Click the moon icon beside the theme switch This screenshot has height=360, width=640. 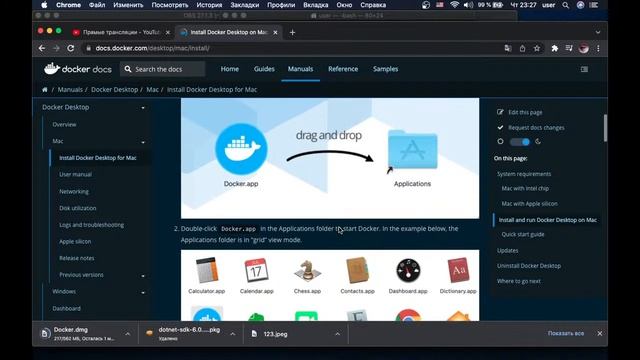[538, 142]
